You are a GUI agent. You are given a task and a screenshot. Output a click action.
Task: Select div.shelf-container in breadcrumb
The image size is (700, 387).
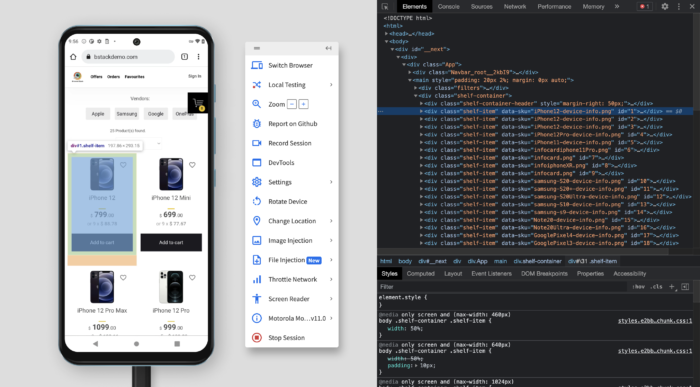(538, 262)
